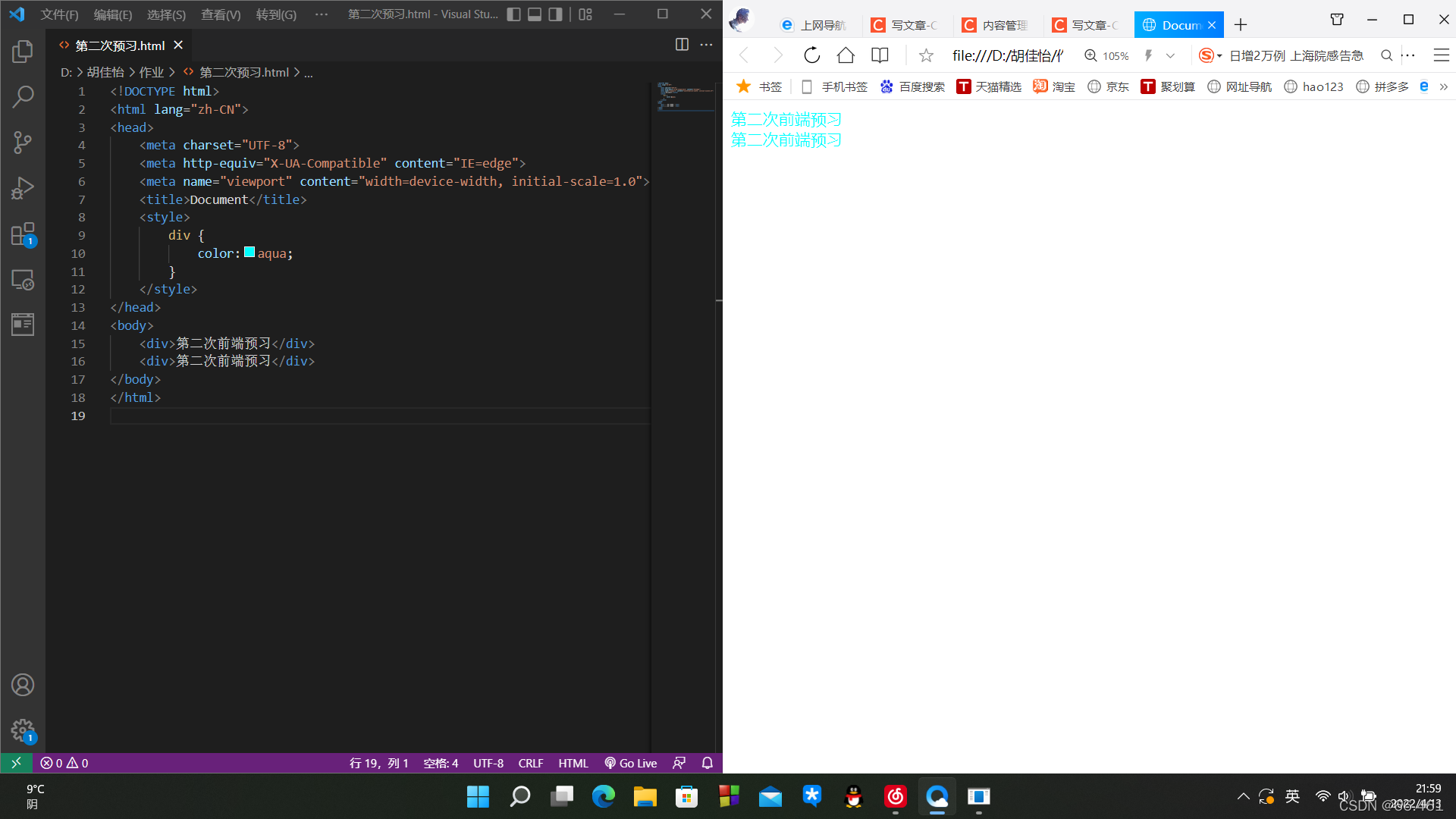
Task: Open Remote Explorer view
Action: click(23, 280)
